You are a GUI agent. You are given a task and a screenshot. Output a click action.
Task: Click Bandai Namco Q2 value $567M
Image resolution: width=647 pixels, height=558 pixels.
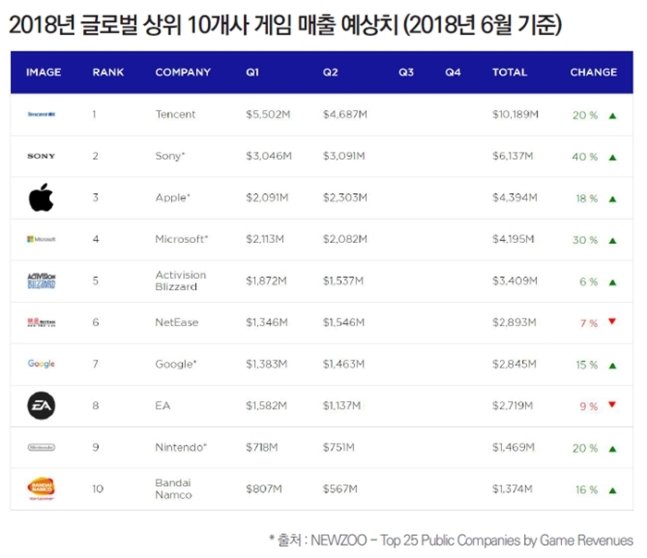340,489
